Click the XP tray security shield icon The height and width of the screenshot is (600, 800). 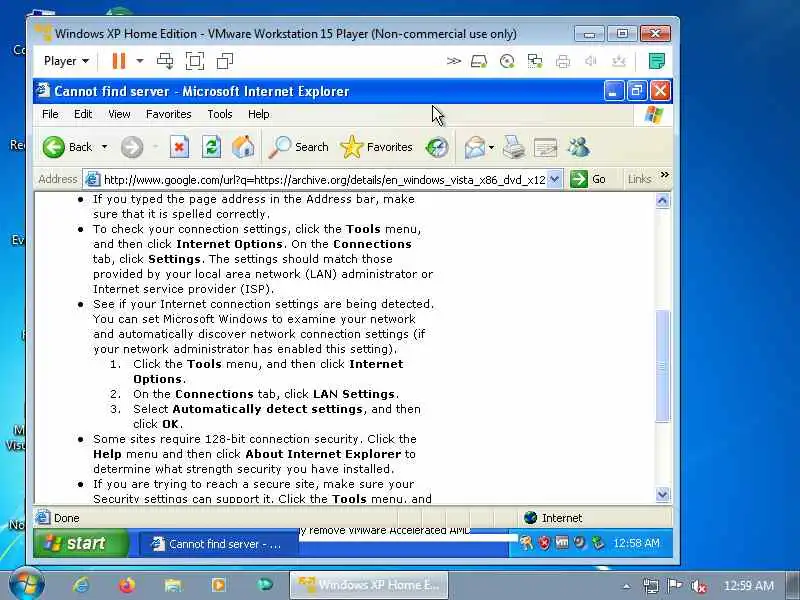tap(544, 543)
